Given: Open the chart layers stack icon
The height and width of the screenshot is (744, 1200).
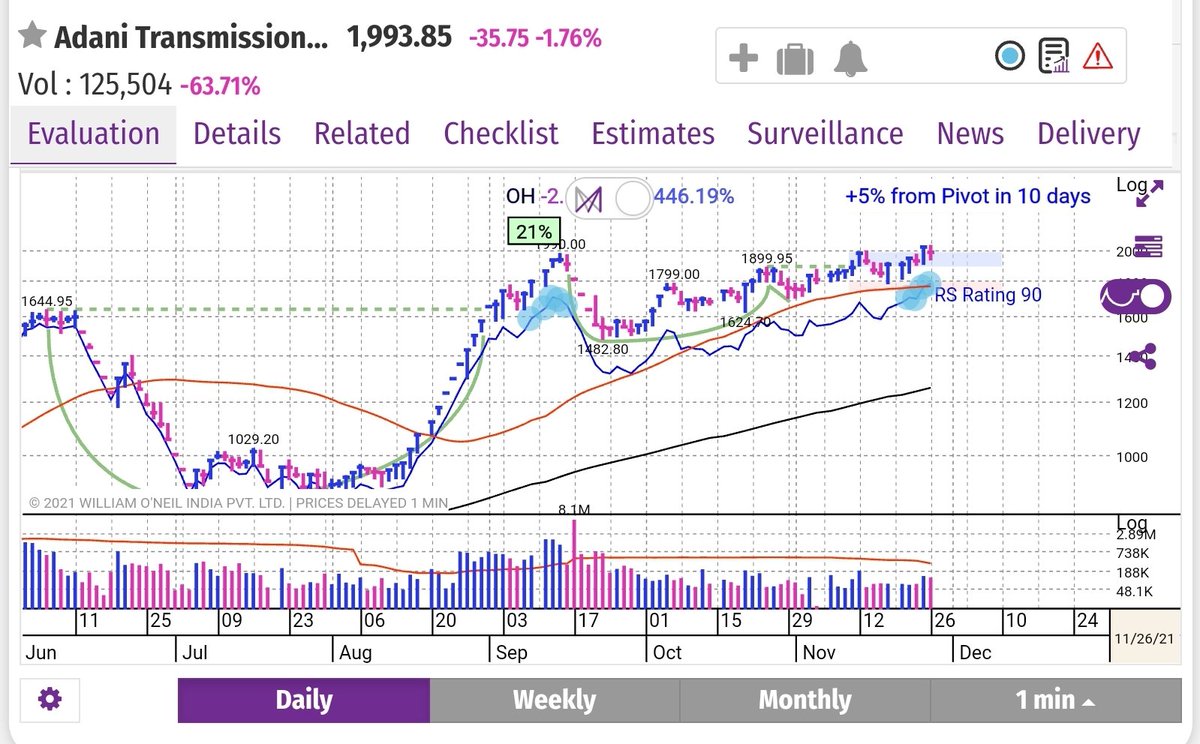Looking at the screenshot, I should [1149, 245].
